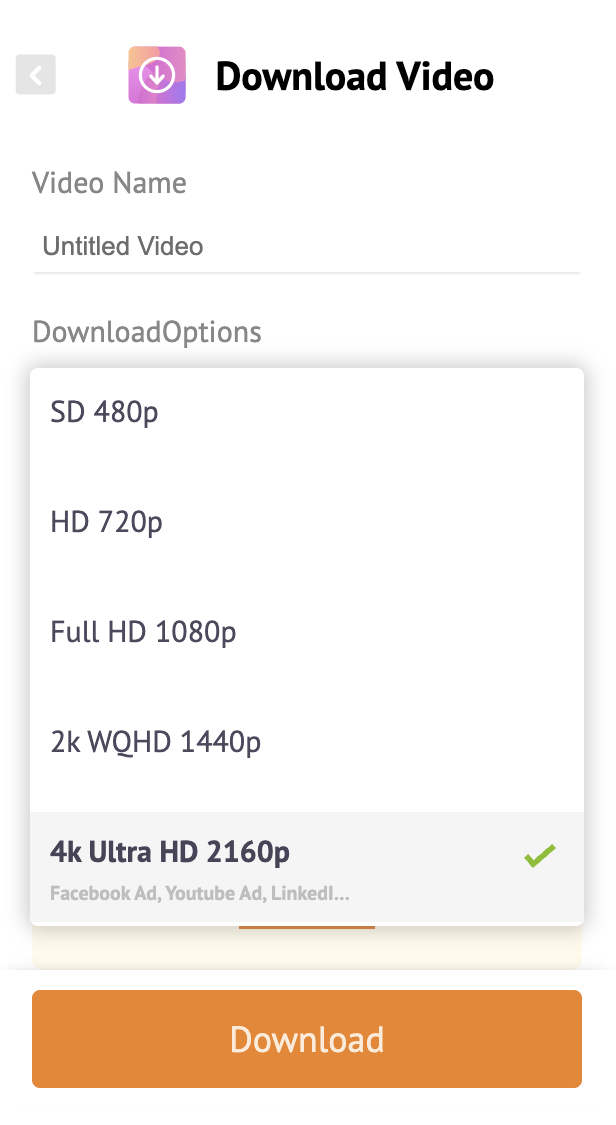Click the white arrow inside the logo circle
This screenshot has width=616, height=1125.
[x=157, y=75]
